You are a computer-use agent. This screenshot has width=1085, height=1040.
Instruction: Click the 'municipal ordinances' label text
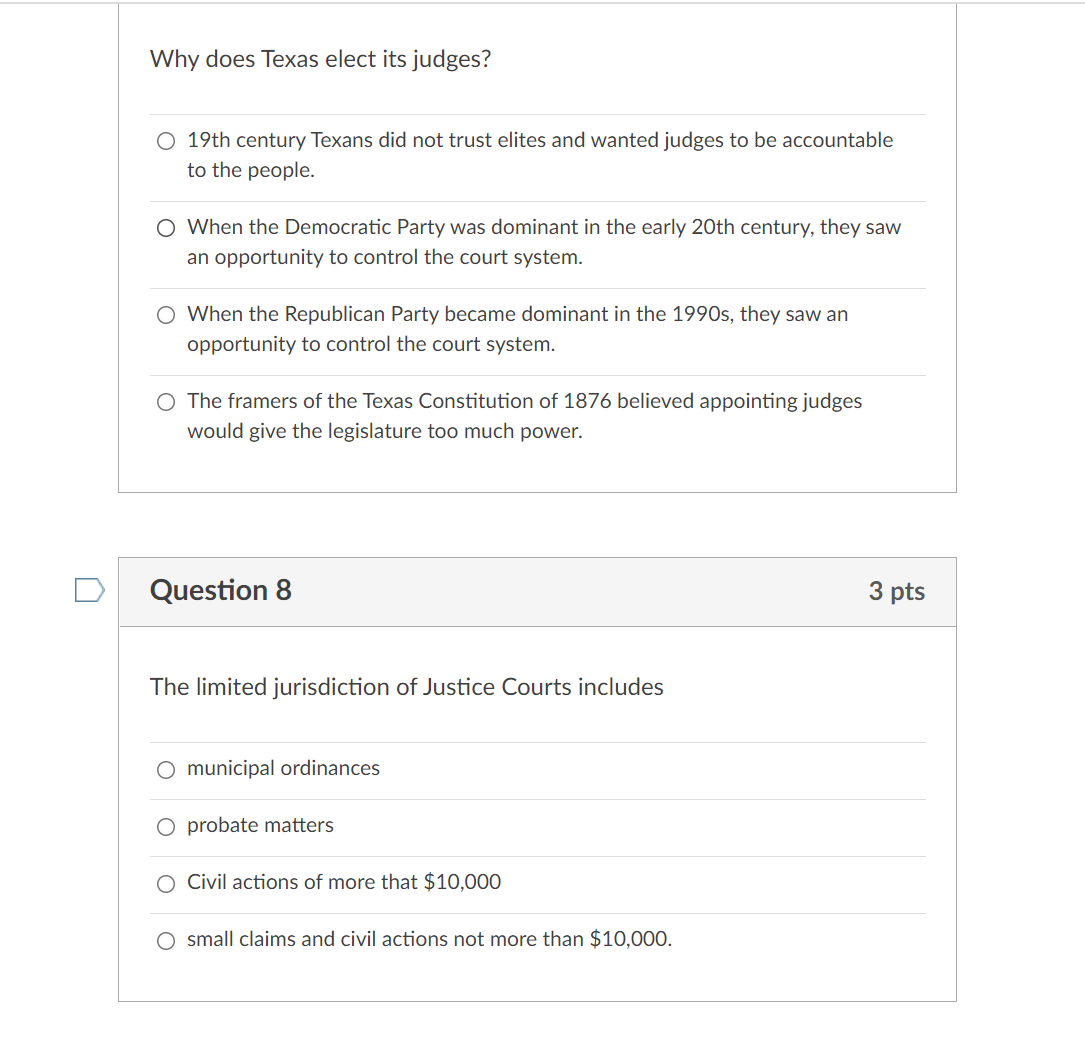283,768
